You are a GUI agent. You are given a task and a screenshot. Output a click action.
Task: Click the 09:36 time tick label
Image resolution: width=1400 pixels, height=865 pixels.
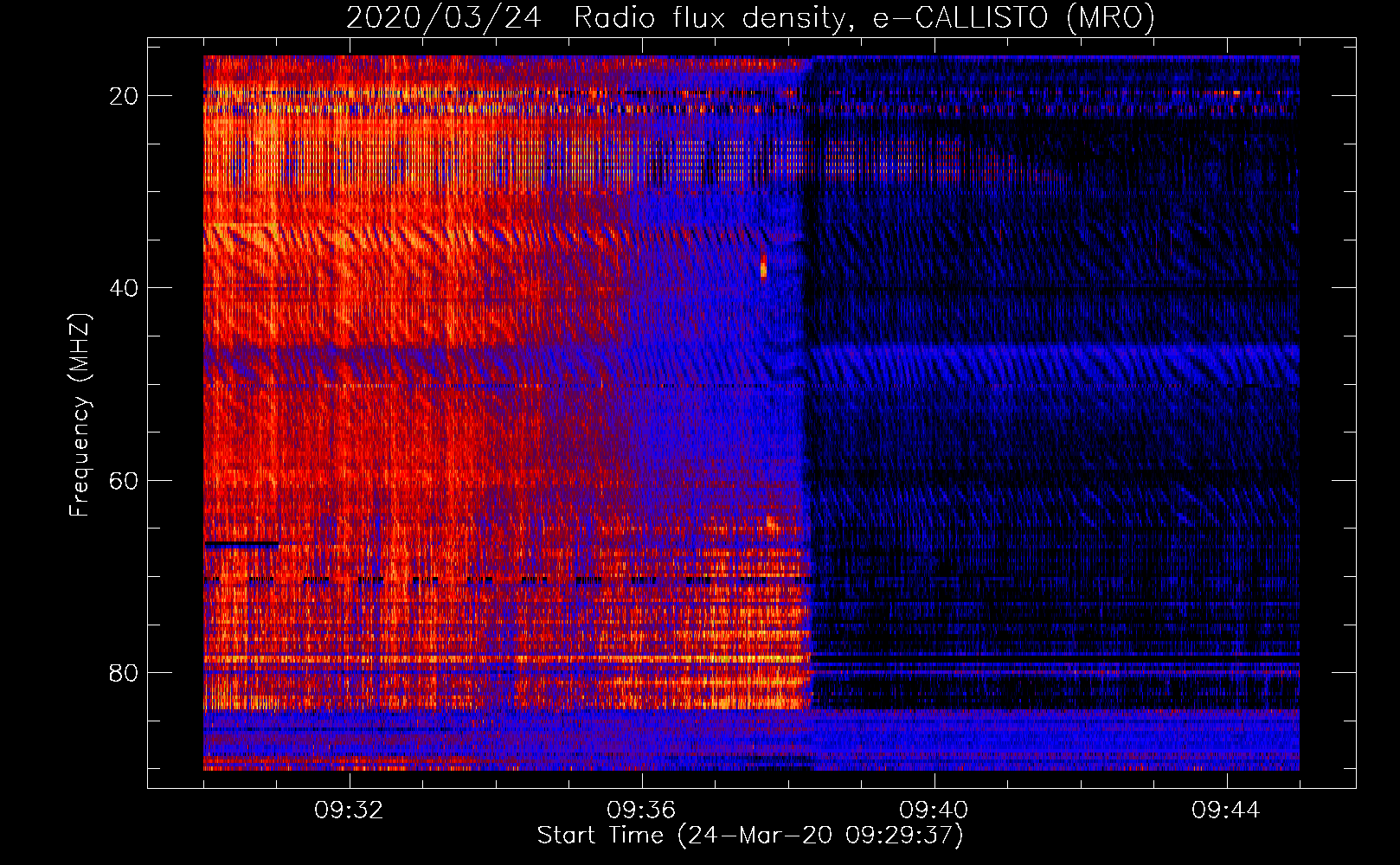click(641, 811)
